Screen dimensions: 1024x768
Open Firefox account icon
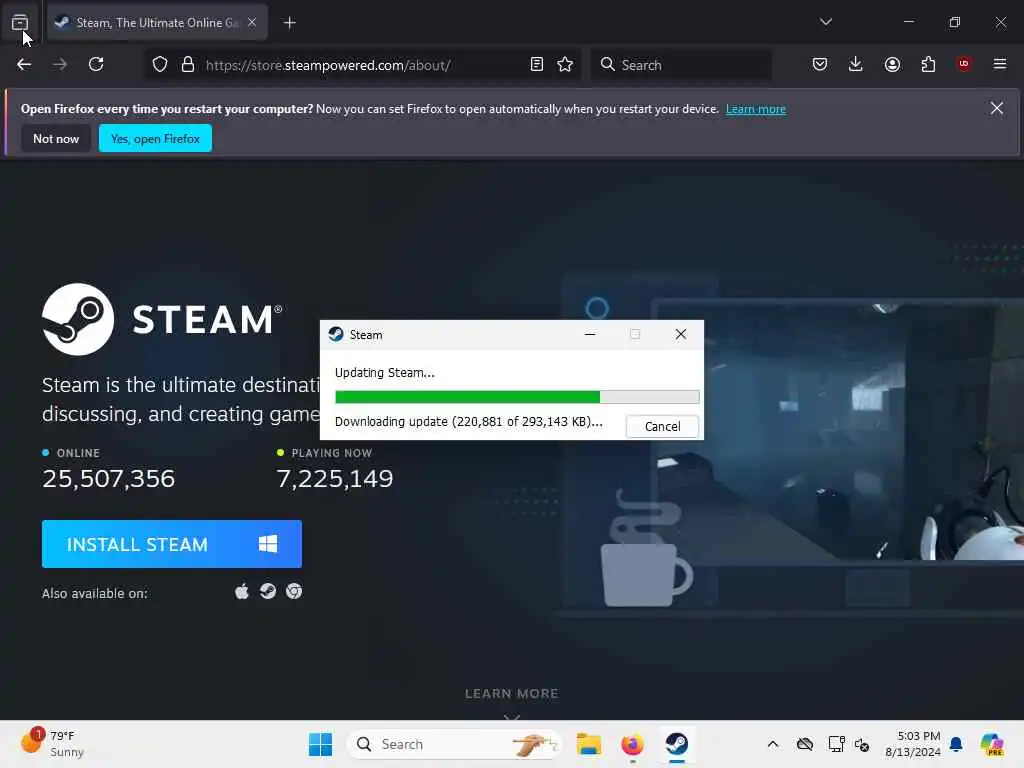pos(892,64)
